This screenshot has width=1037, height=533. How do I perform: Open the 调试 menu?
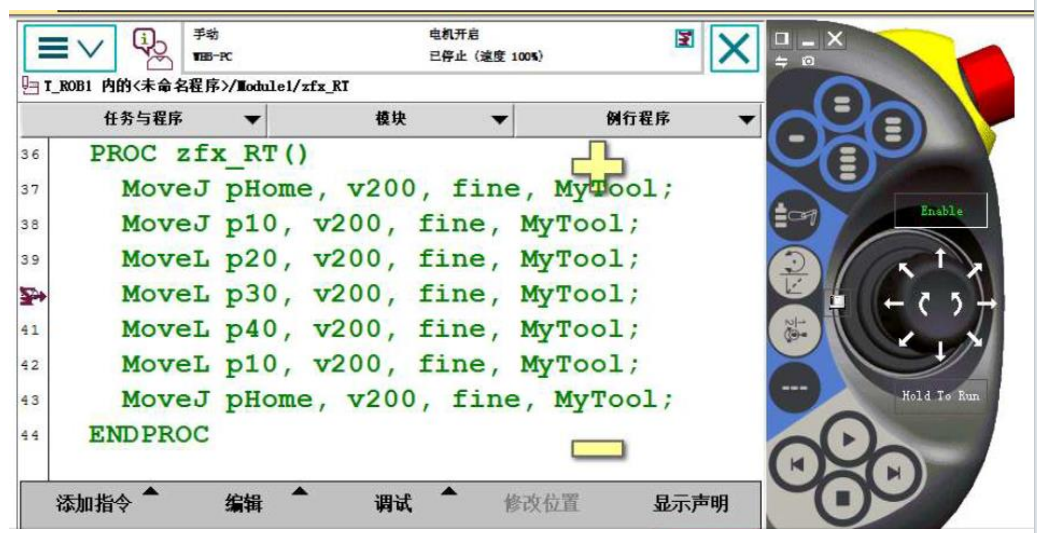tap(394, 504)
